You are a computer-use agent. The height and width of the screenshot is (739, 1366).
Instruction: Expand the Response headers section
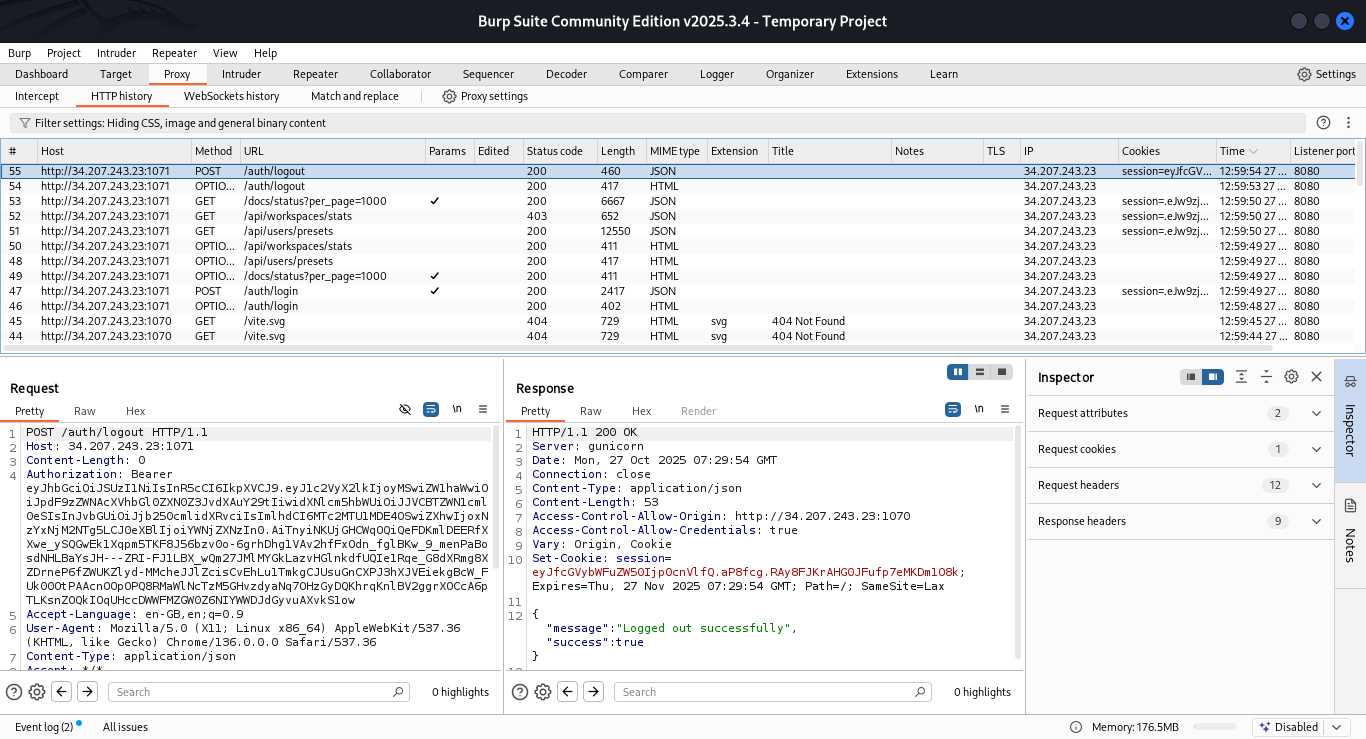(x=1317, y=521)
